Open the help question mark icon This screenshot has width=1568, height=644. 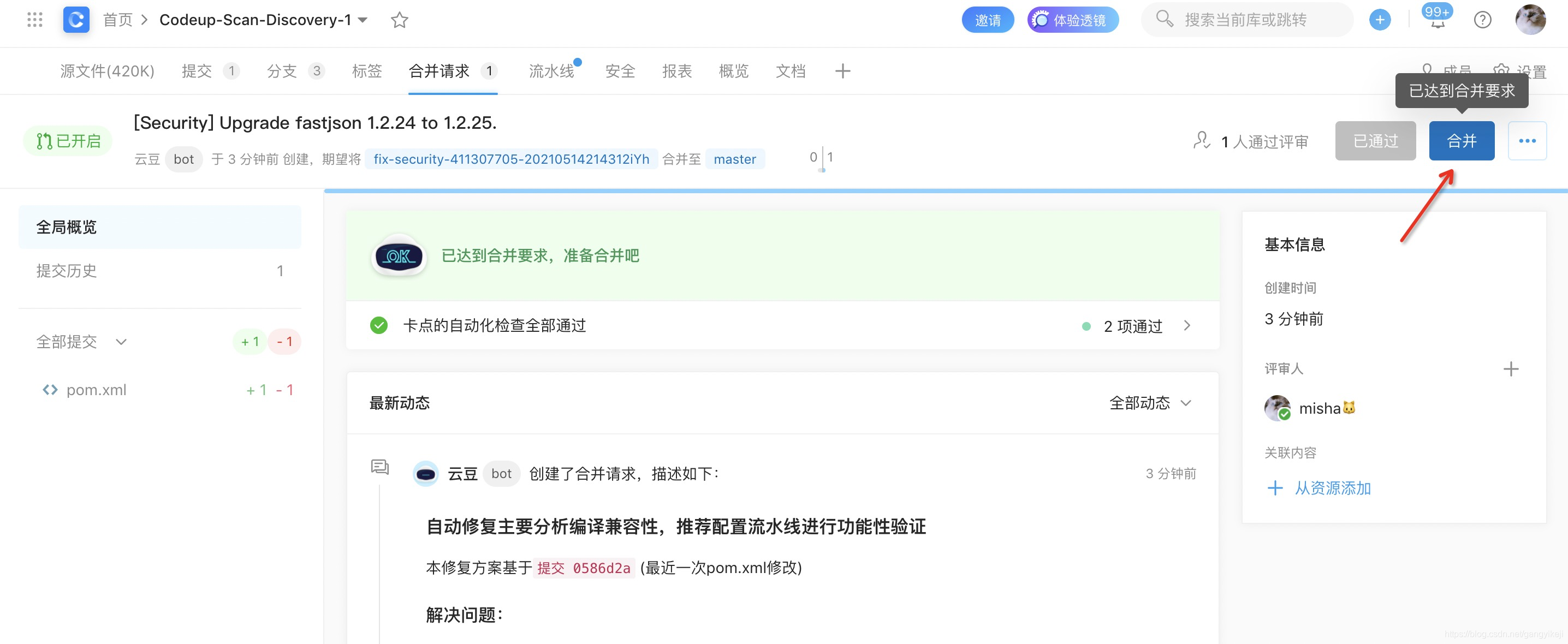click(1483, 20)
